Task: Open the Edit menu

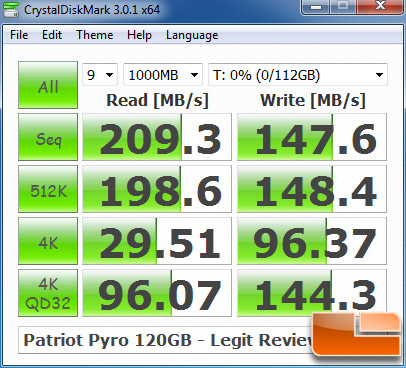Action: coord(52,35)
